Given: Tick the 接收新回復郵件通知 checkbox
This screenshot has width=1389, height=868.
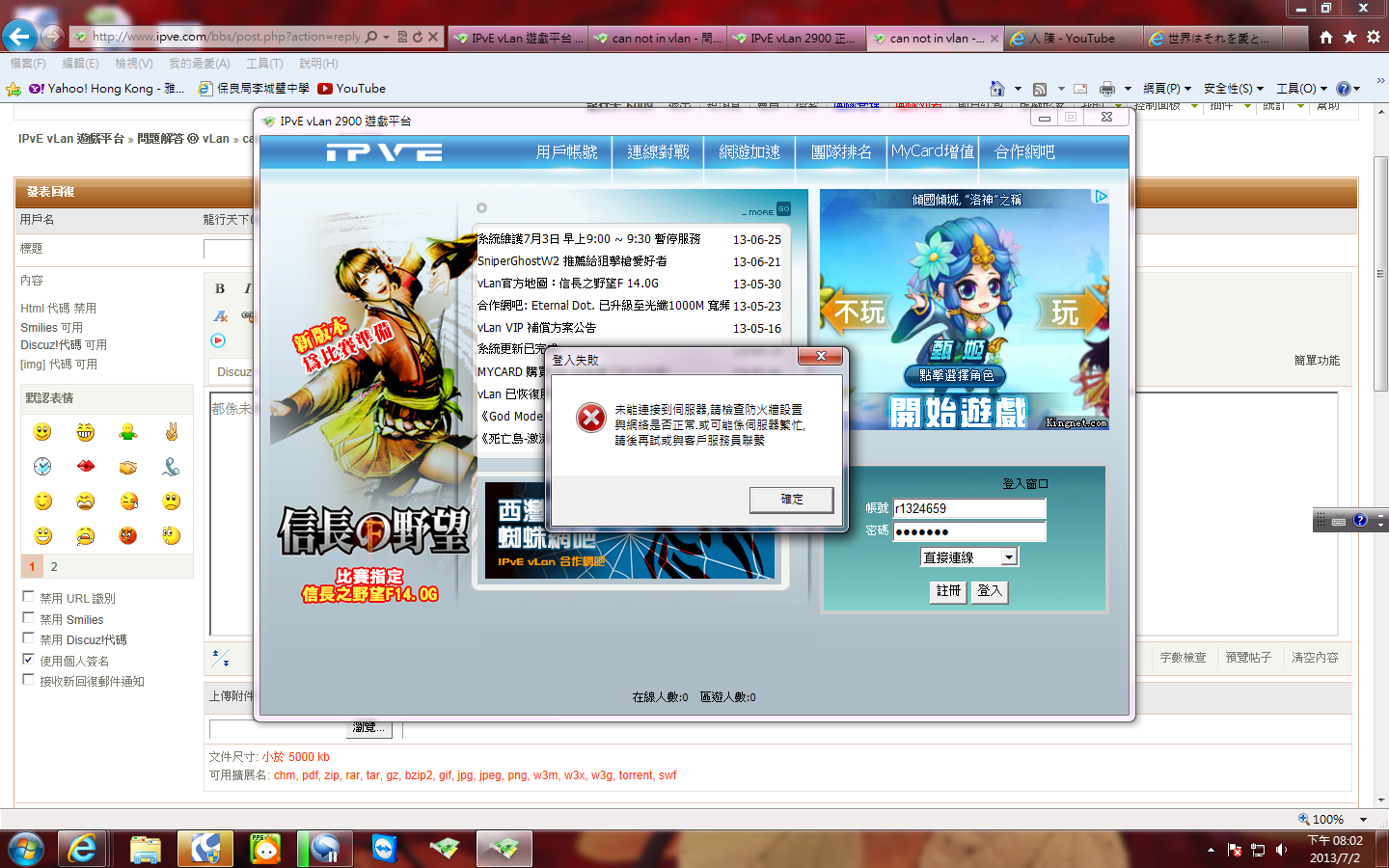Looking at the screenshot, I should point(28,680).
